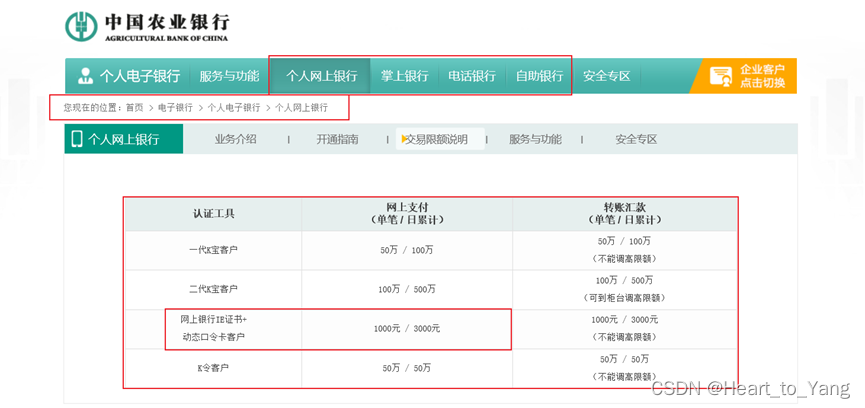
Task: Click 50万 / 50万 in 网上支付 column
Action: [x=407, y=368]
